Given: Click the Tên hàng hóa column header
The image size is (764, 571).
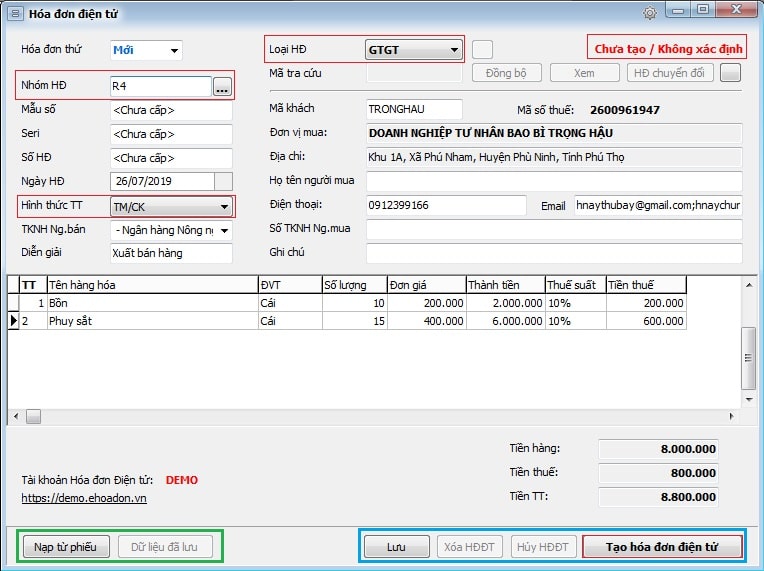Looking at the screenshot, I should (x=150, y=285).
